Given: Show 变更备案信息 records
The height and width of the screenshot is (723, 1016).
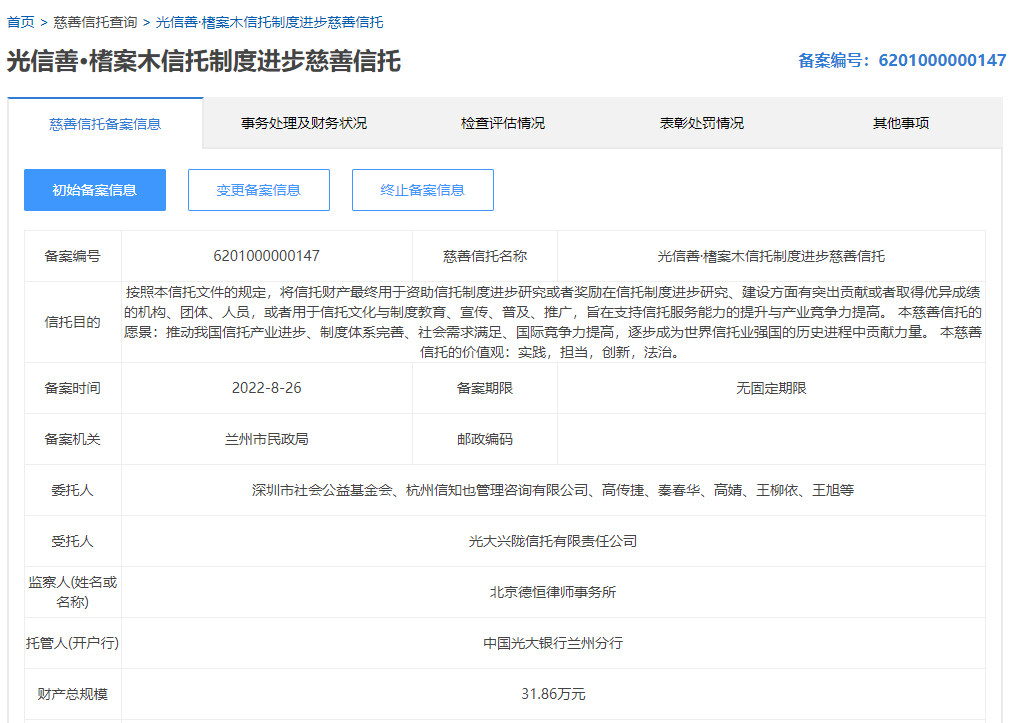Looking at the screenshot, I should point(259,190).
